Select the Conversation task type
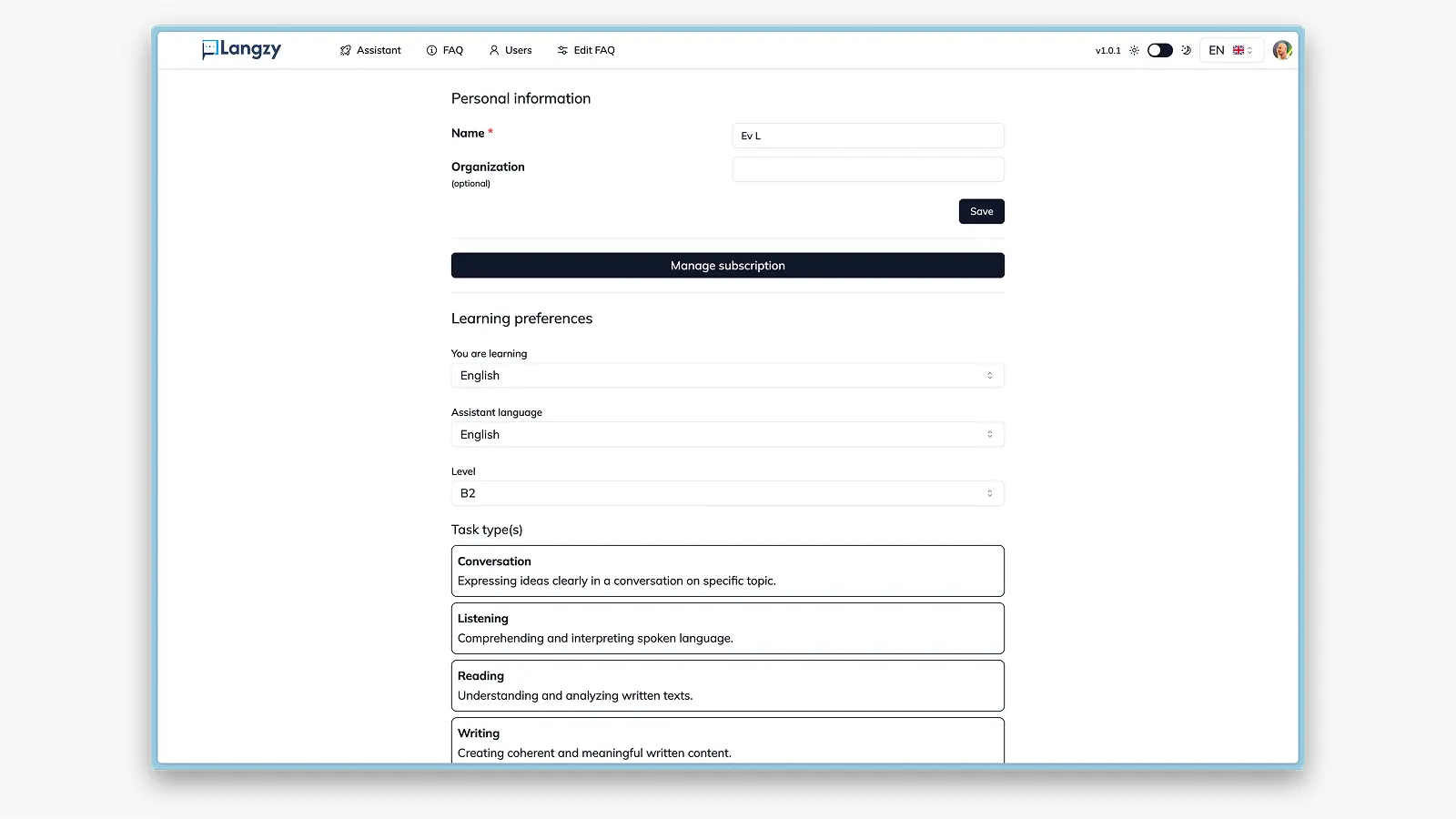Image resolution: width=1456 pixels, height=819 pixels. (x=728, y=571)
